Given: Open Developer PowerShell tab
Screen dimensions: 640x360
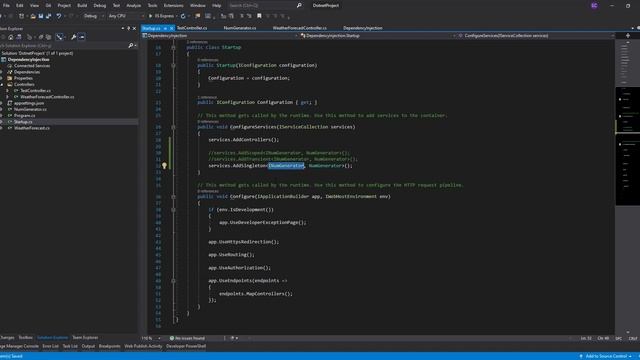Looking at the screenshot, I should [x=186, y=346].
